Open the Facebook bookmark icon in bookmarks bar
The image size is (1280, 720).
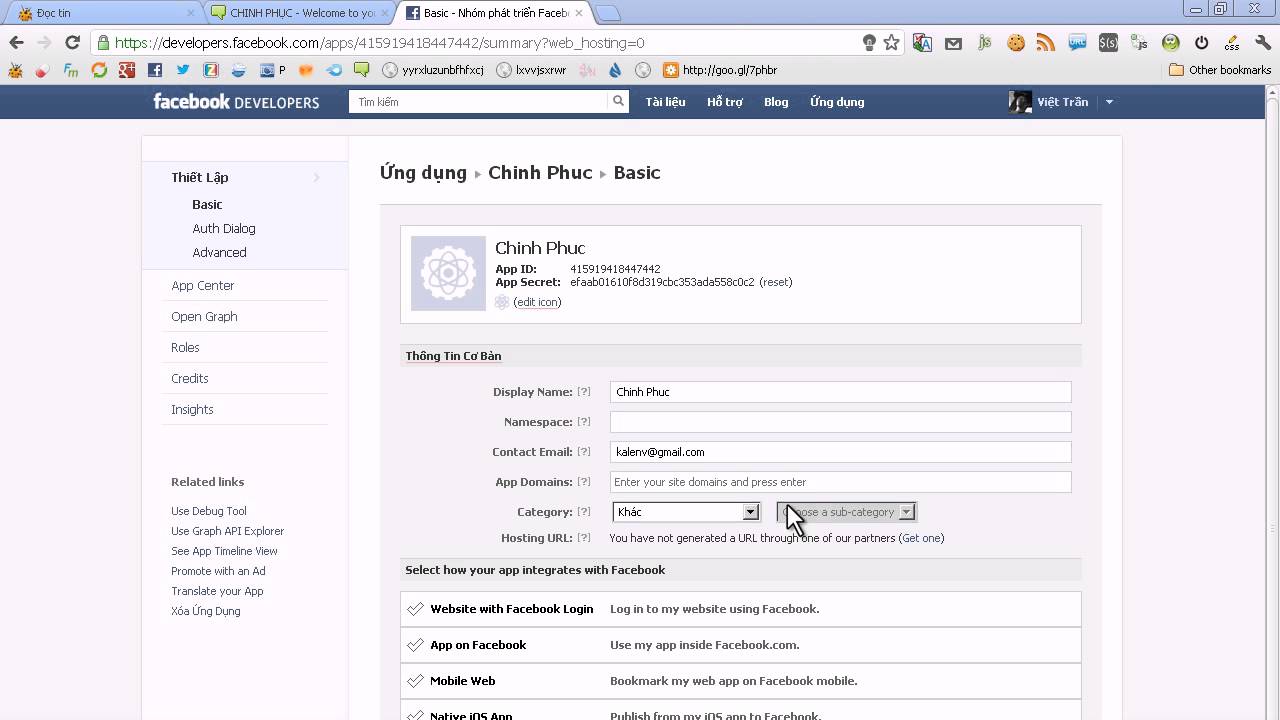click(154, 70)
